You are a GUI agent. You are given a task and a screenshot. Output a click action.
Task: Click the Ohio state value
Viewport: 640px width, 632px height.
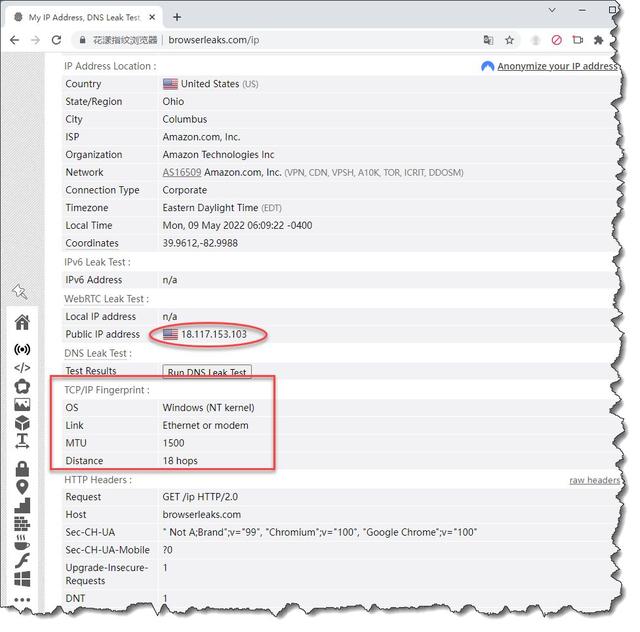pos(173,101)
